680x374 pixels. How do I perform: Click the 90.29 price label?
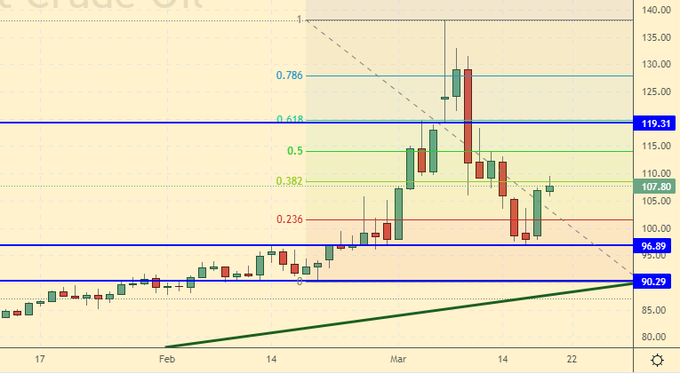(653, 282)
